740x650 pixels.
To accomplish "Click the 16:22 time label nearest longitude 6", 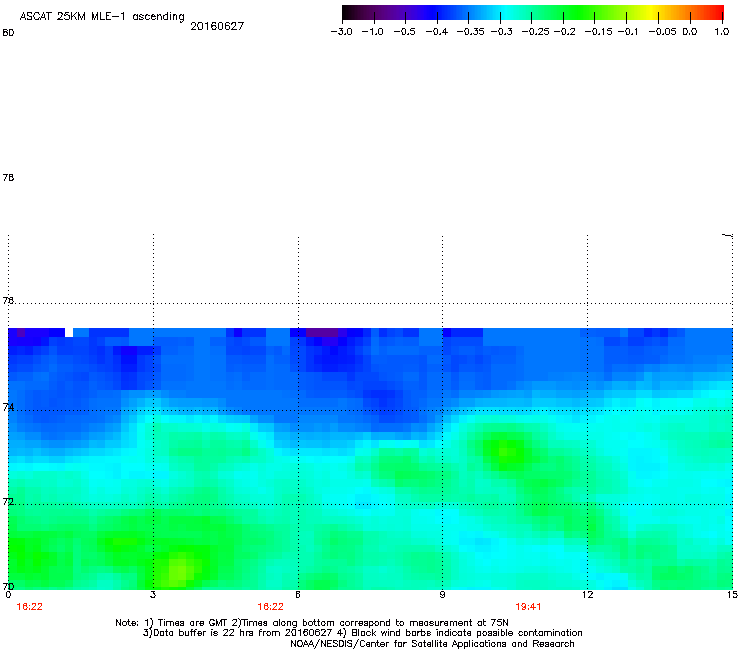I will (x=270, y=607).
